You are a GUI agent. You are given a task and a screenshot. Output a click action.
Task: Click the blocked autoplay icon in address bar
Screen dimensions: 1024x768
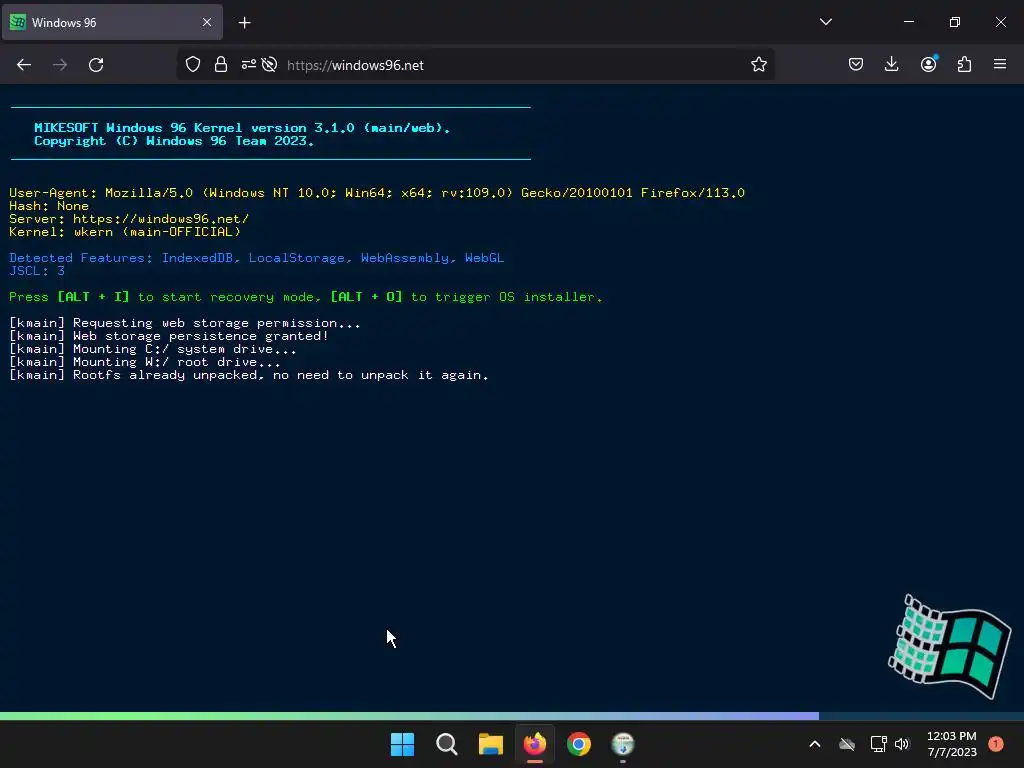tap(269, 65)
